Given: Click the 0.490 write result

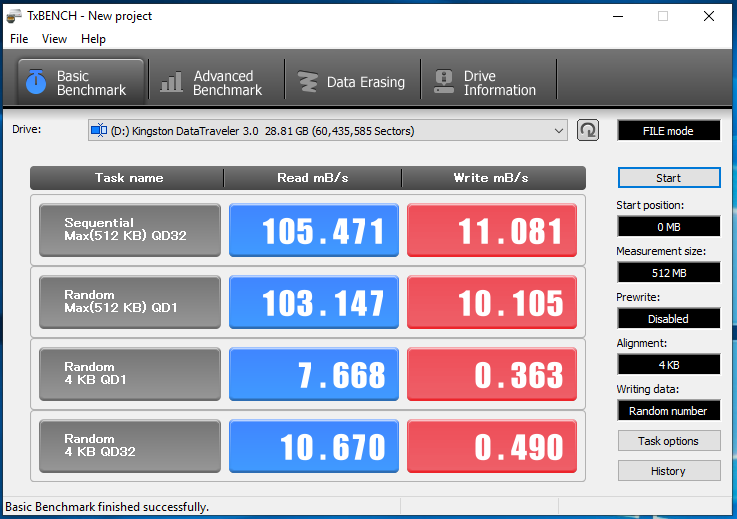Looking at the screenshot, I should tap(492, 446).
